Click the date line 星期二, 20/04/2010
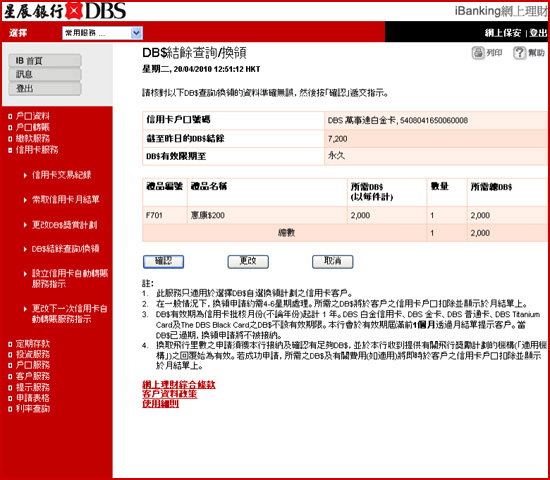Viewport: 550px width, 480px height. [x=201, y=69]
